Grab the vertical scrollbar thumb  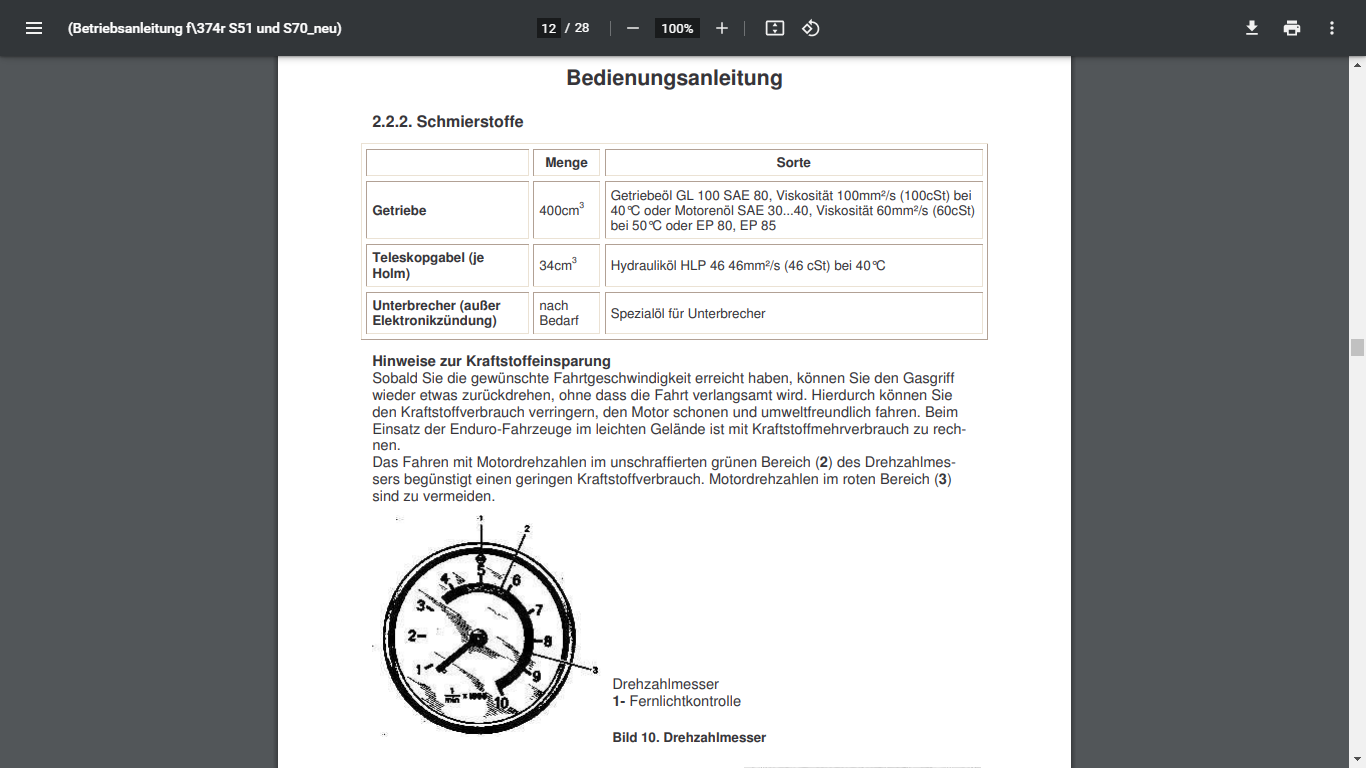(1357, 347)
